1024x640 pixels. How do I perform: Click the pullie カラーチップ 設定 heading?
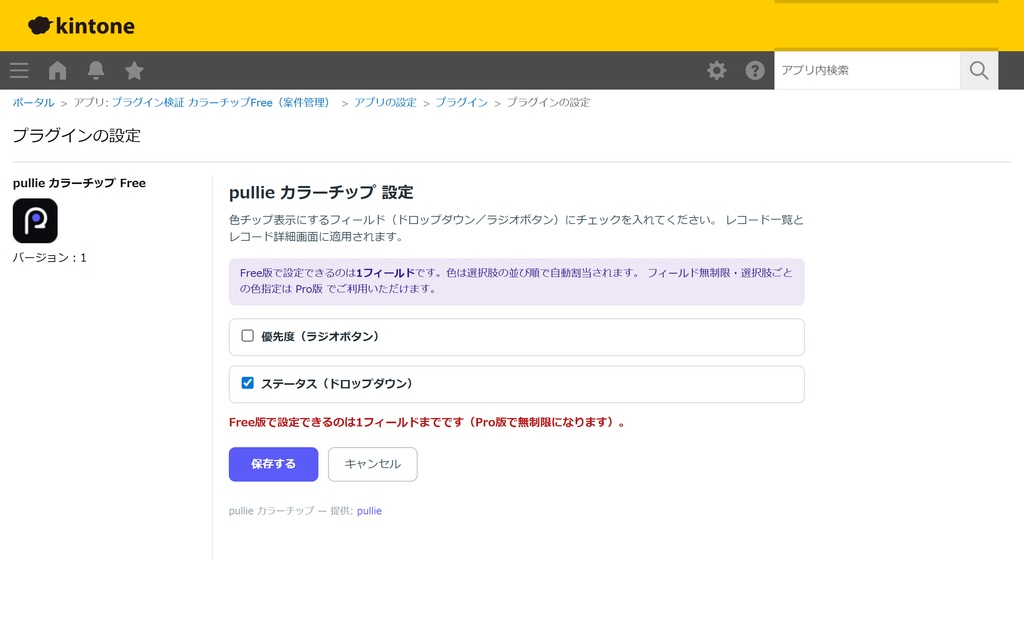coord(321,192)
